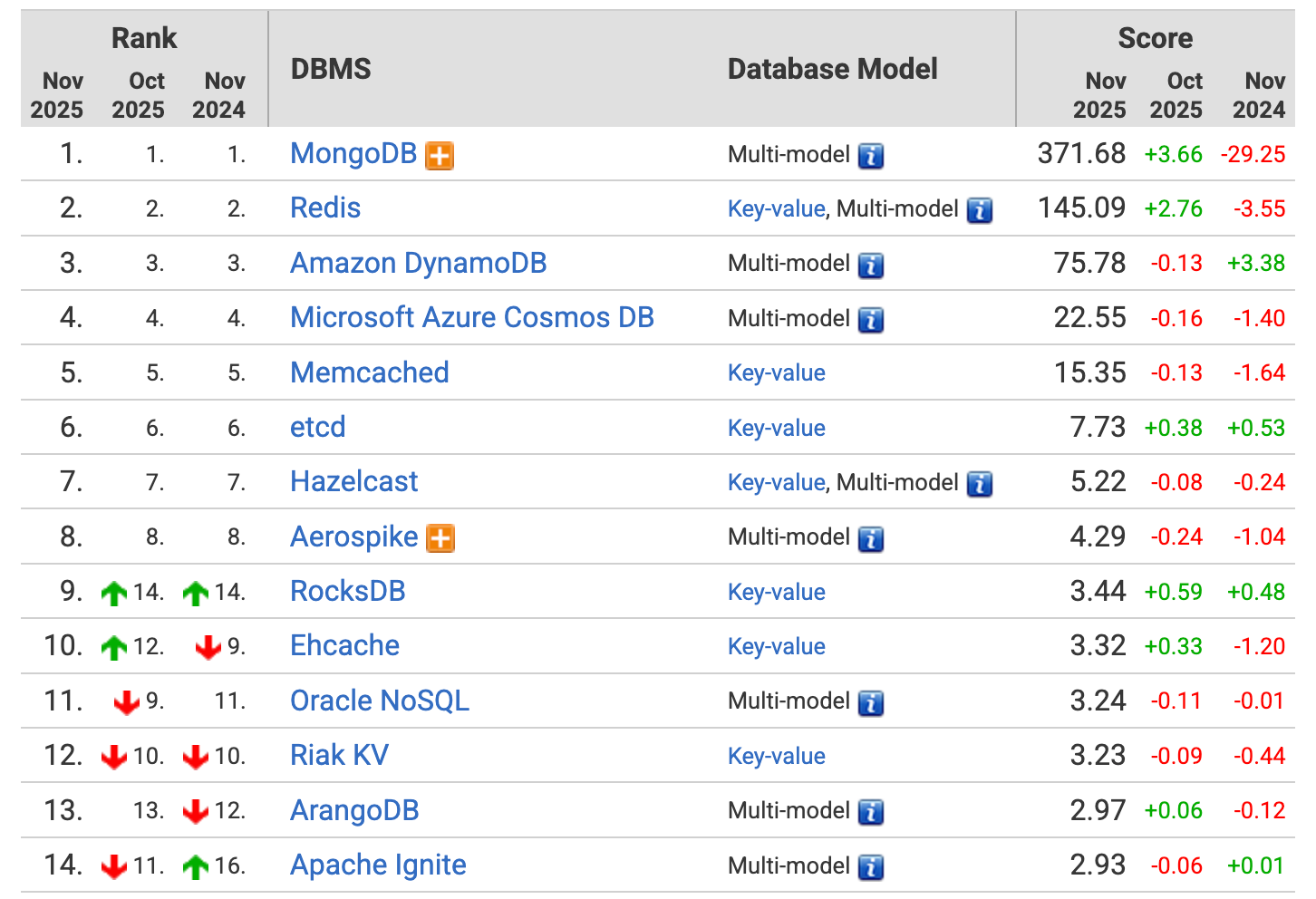Screen dimensions: 1316x899
Task: Click the info icon for Amazon DynamoDB
Action: click(x=871, y=265)
